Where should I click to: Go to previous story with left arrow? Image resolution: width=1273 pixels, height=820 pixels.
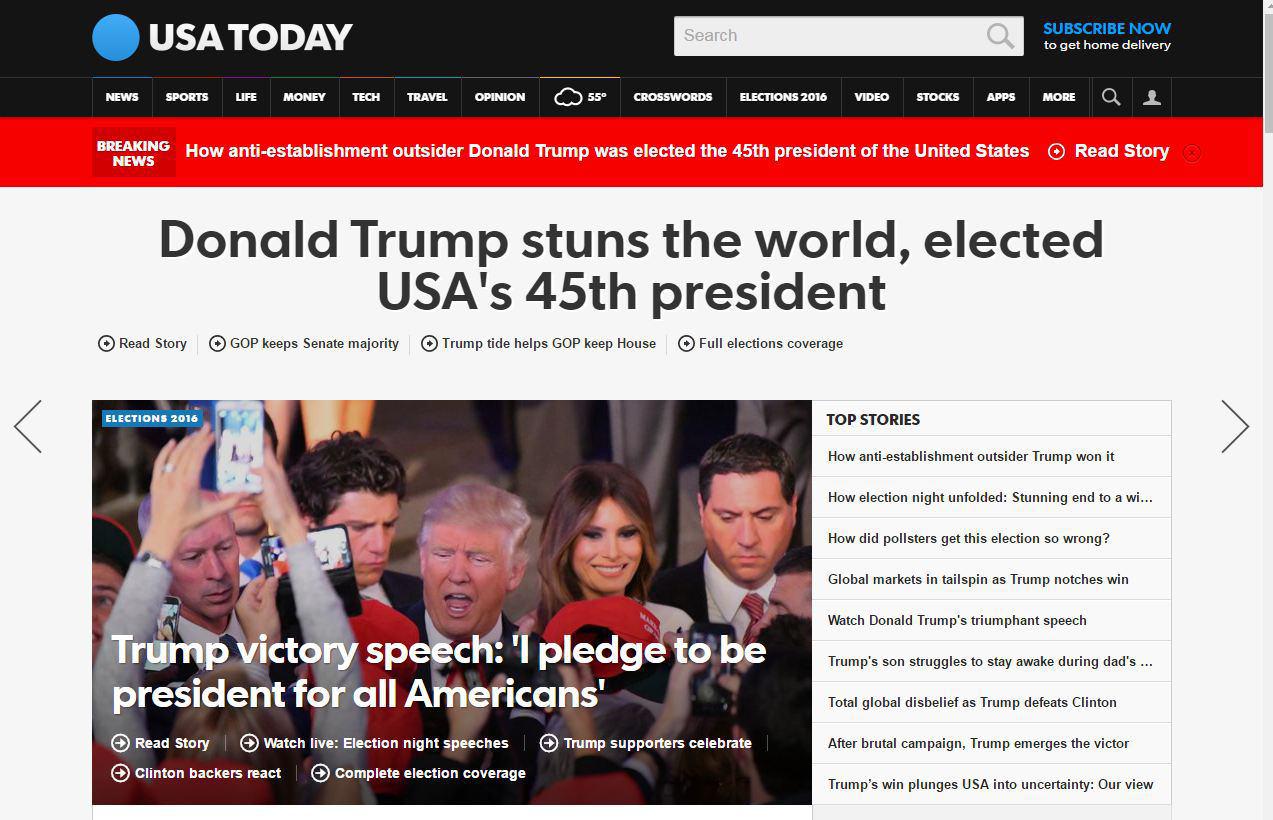coord(28,426)
